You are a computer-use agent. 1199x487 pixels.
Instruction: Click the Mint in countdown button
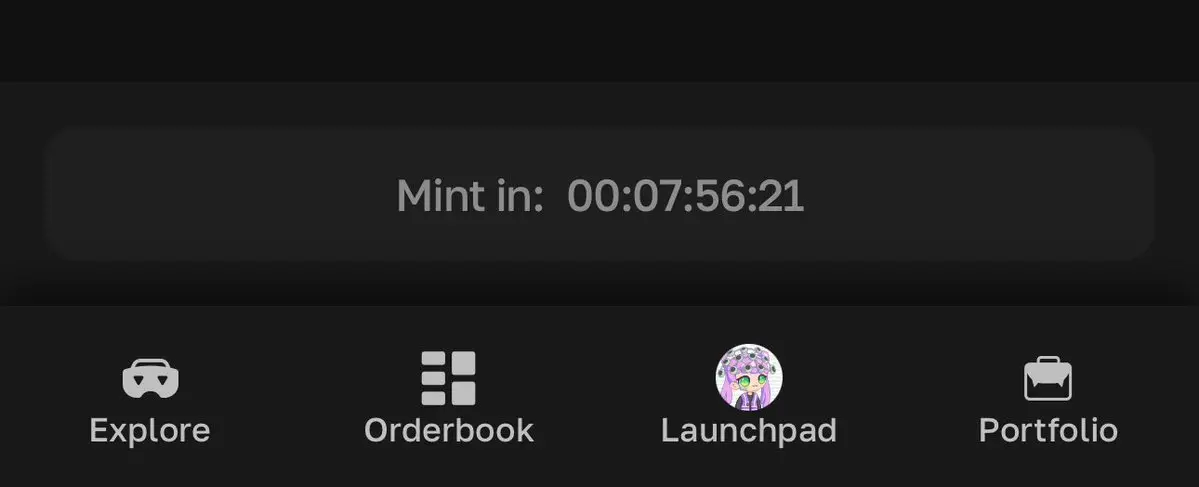(x=600, y=195)
